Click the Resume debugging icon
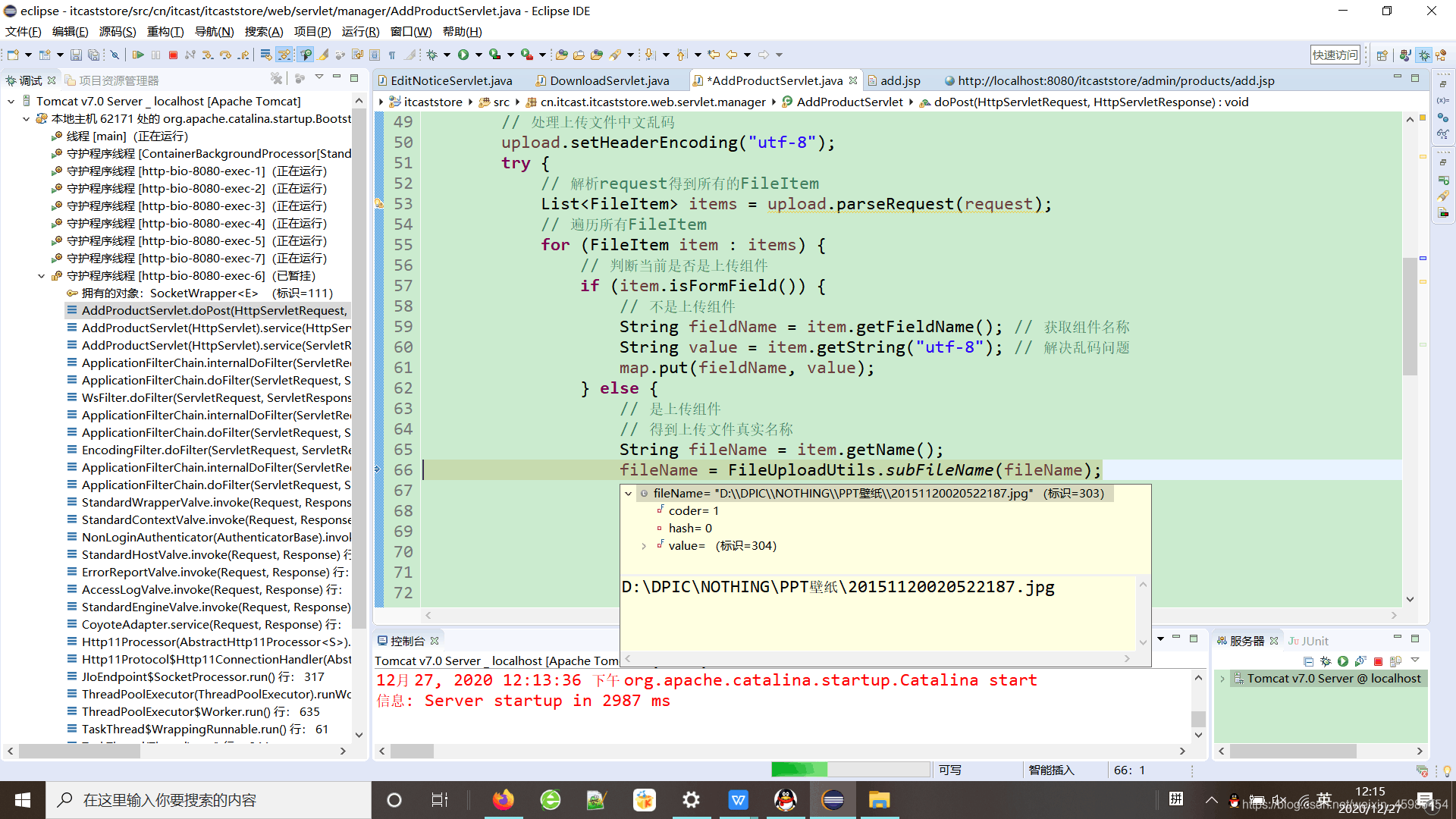The width and height of the screenshot is (1456, 819). [138, 55]
